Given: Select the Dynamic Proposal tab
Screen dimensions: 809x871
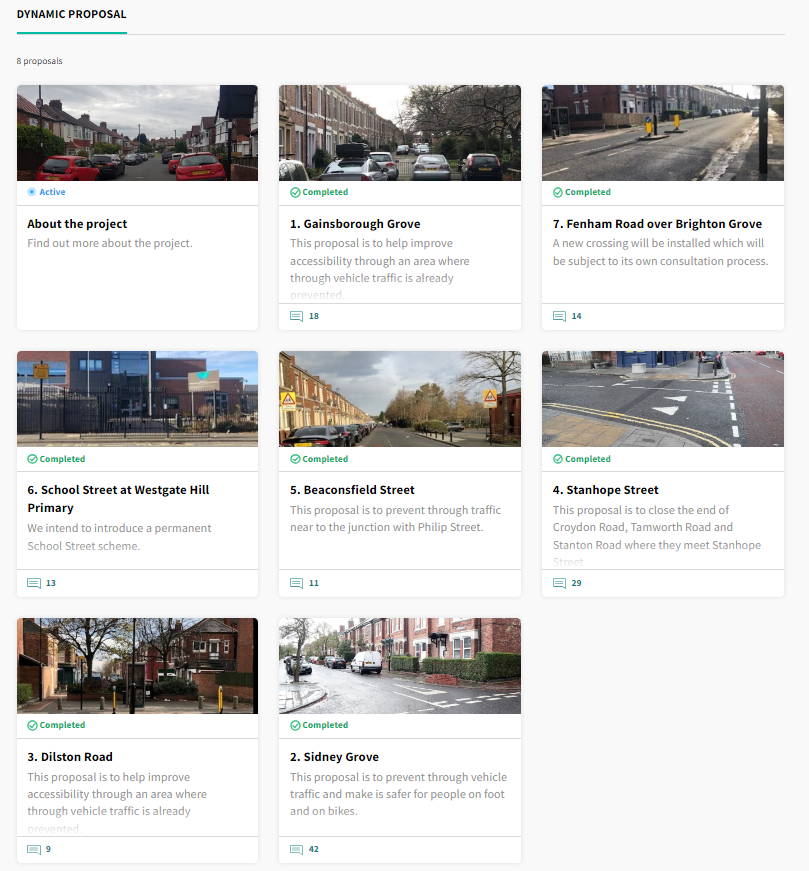Looking at the screenshot, I should point(72,15).
